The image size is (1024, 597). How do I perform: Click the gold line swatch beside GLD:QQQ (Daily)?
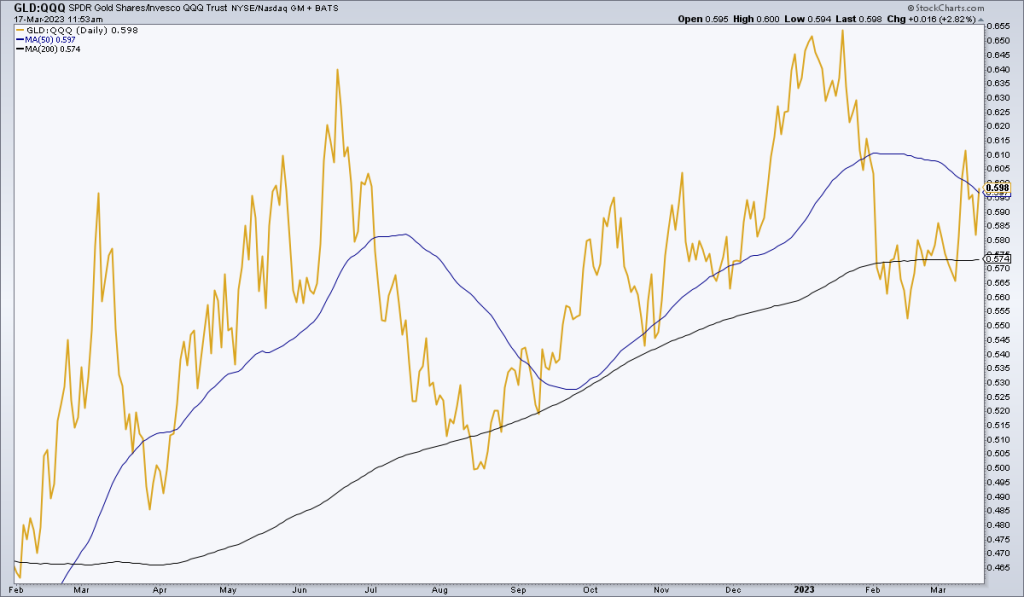tap(19, 30)
